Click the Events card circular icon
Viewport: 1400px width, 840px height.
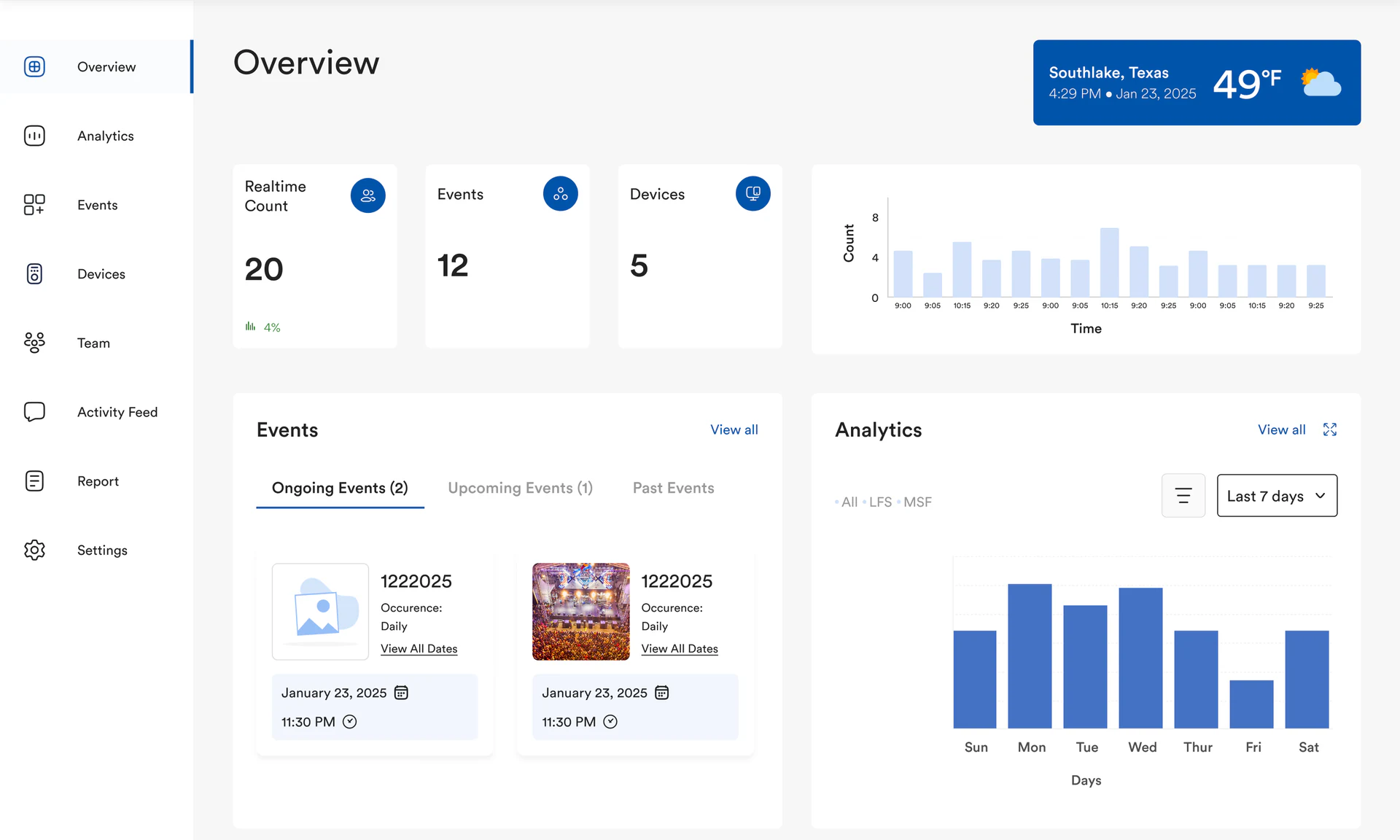click(x=561, y=194)
